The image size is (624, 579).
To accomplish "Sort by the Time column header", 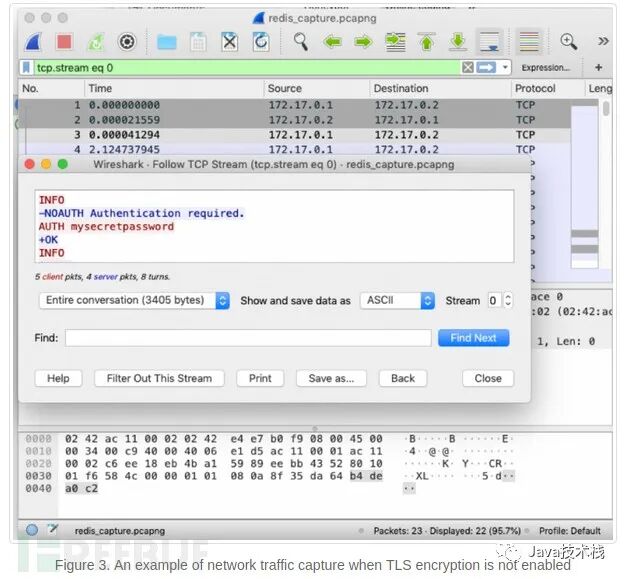I will tap(174, 88).
